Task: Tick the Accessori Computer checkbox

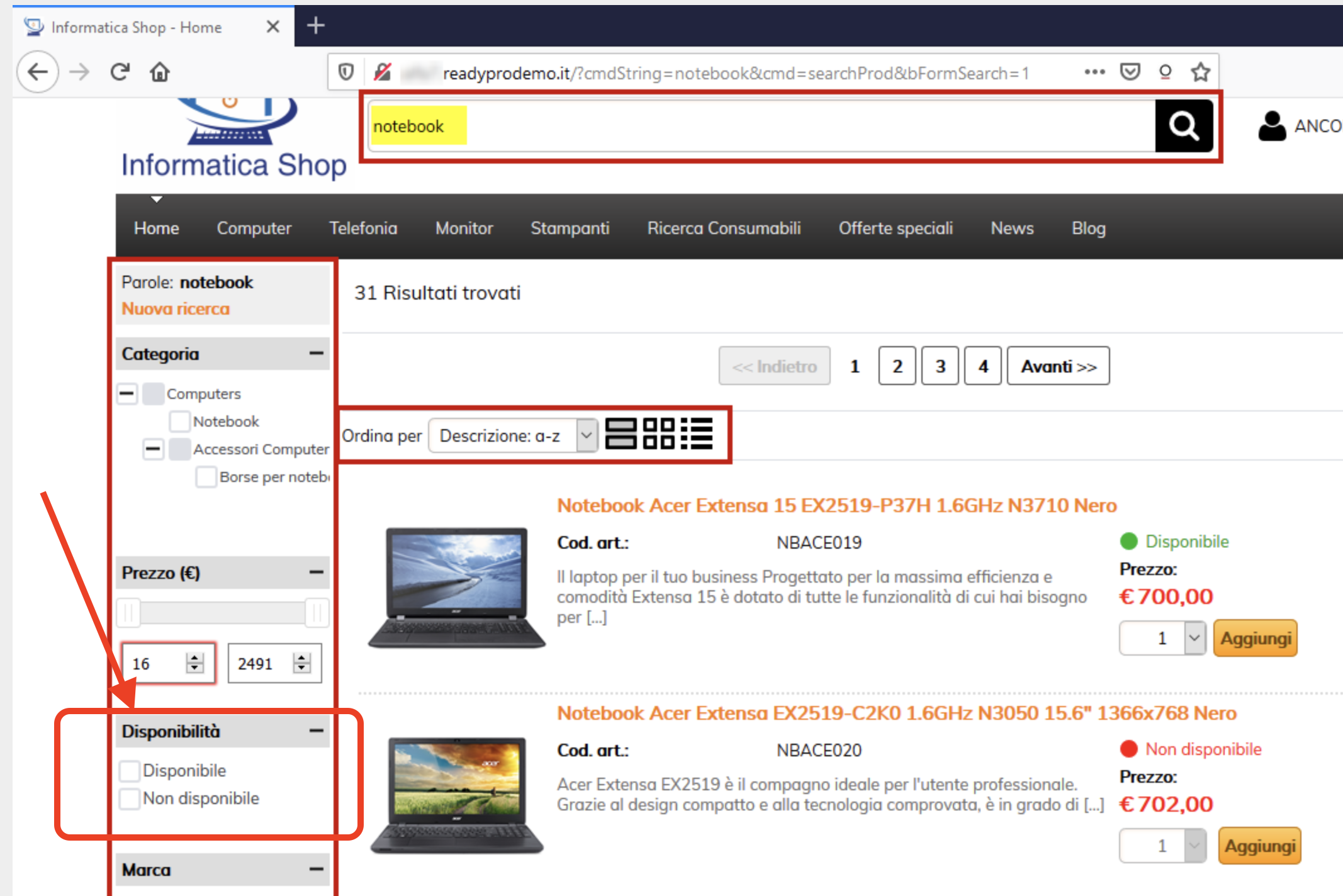Action: point(180,449)
